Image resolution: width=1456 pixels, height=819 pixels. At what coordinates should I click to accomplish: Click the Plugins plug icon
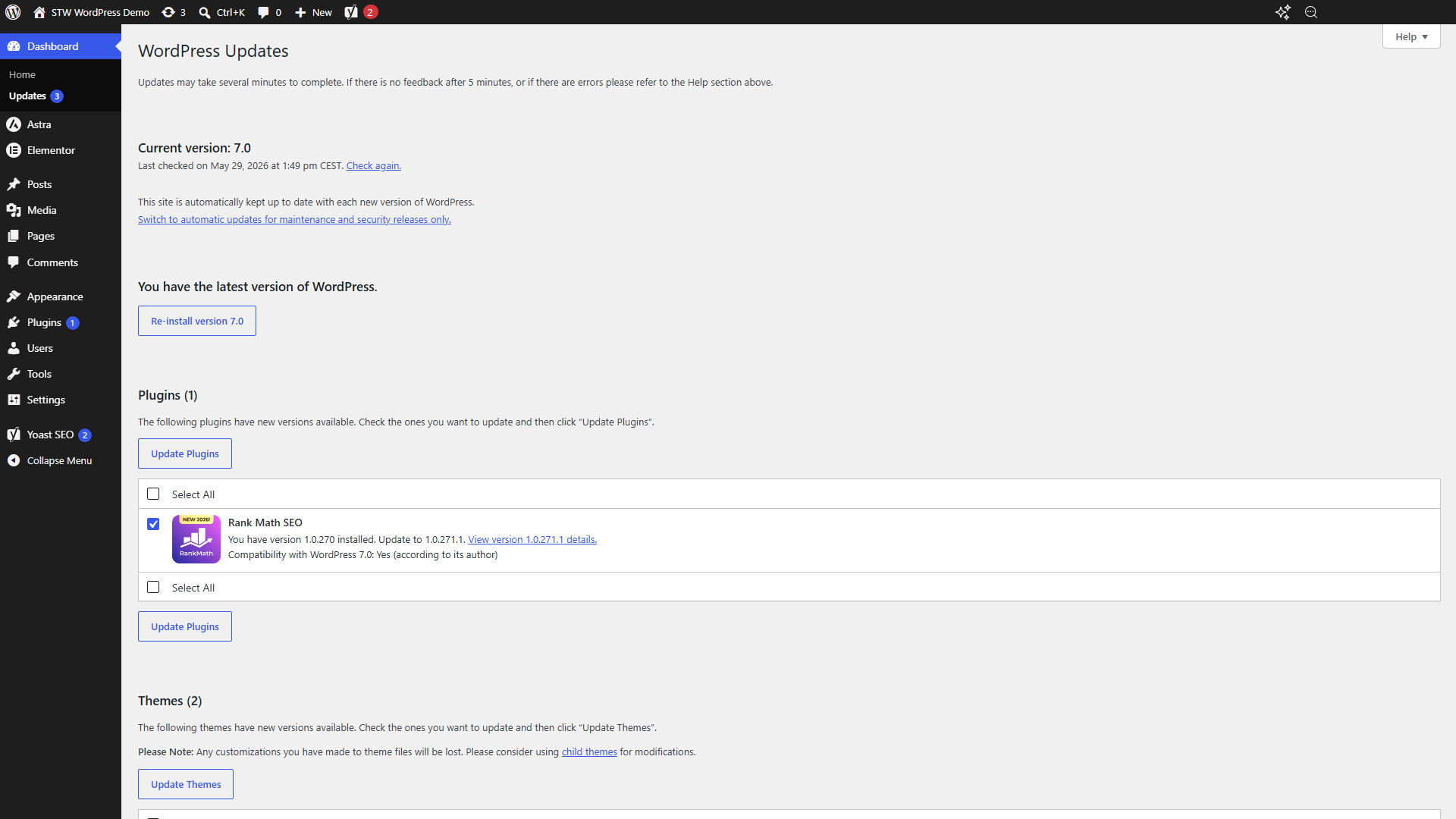click(14, 322)
